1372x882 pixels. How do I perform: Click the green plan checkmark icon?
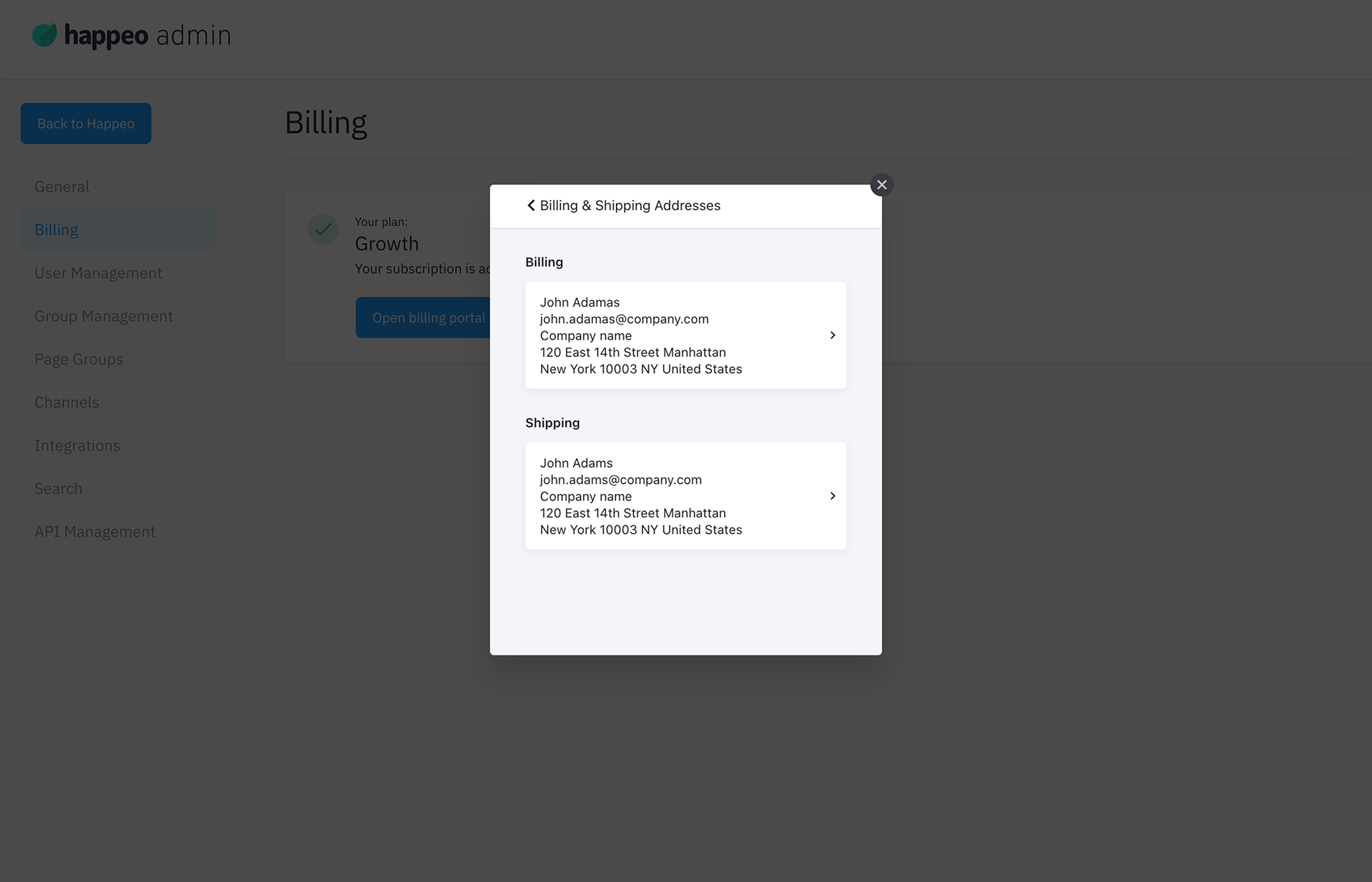tap(323, 229)
